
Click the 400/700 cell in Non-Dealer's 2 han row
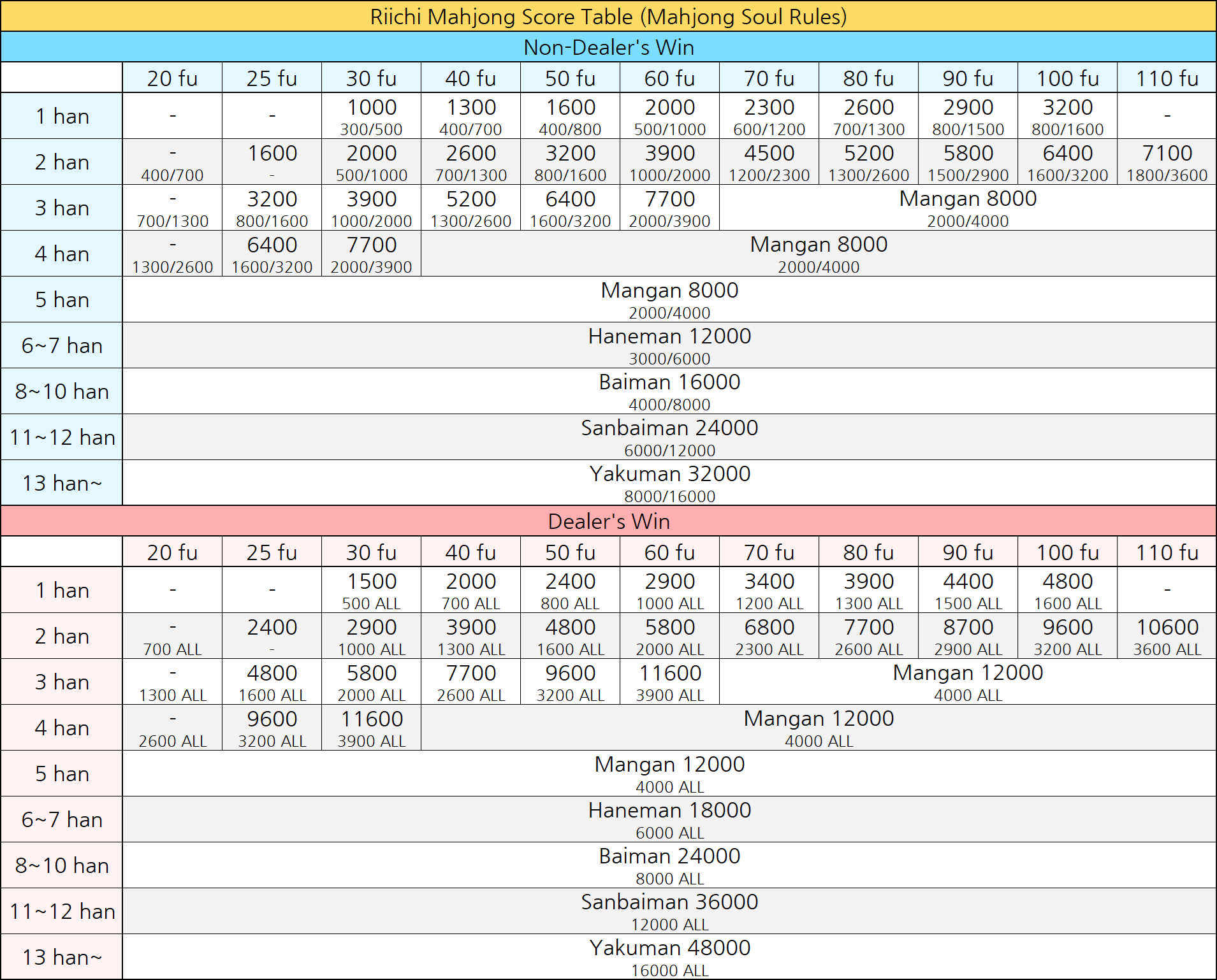point(172,162)
